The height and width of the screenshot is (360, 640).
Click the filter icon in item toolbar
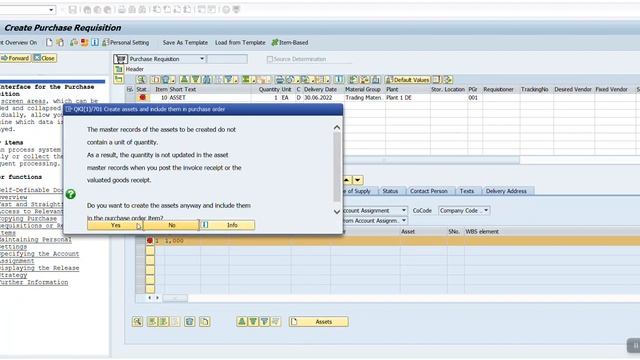click(x=229, y=80)
